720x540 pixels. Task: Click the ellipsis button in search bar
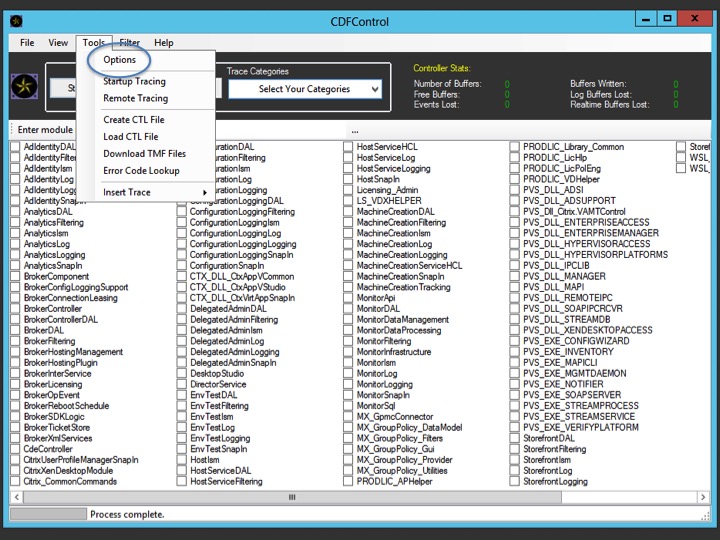355,131
